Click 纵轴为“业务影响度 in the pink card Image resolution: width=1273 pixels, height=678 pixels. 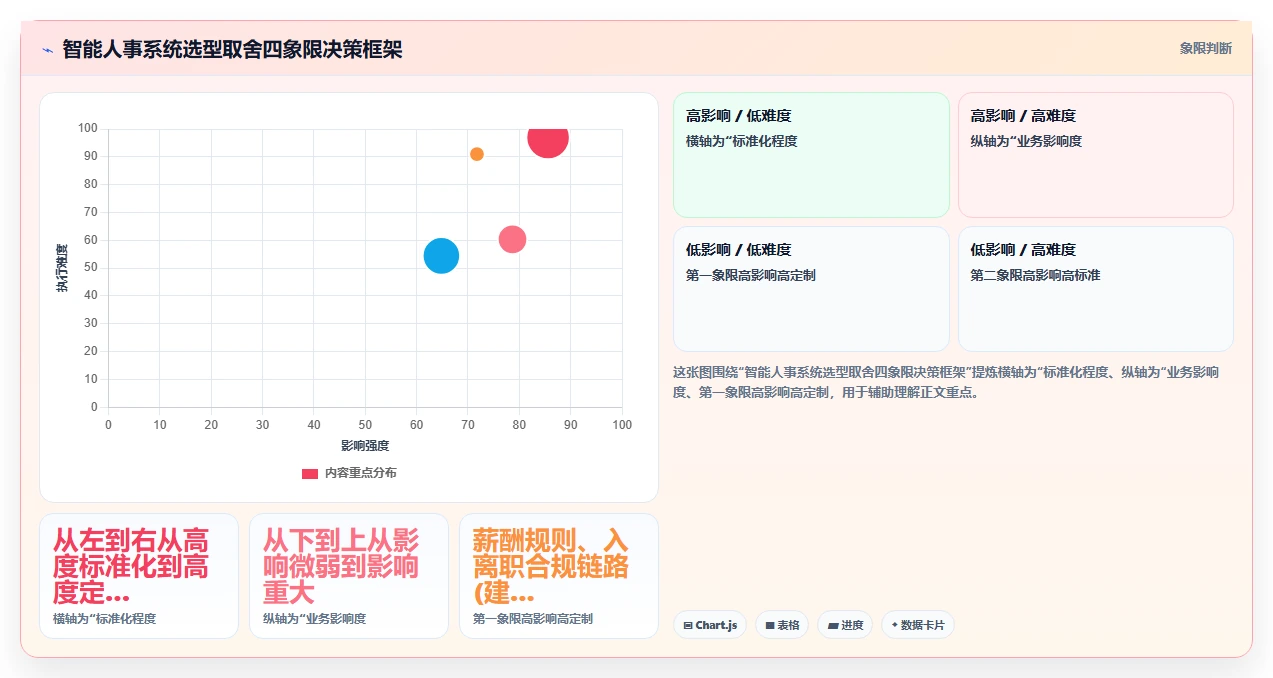(x=1026, y=141)
